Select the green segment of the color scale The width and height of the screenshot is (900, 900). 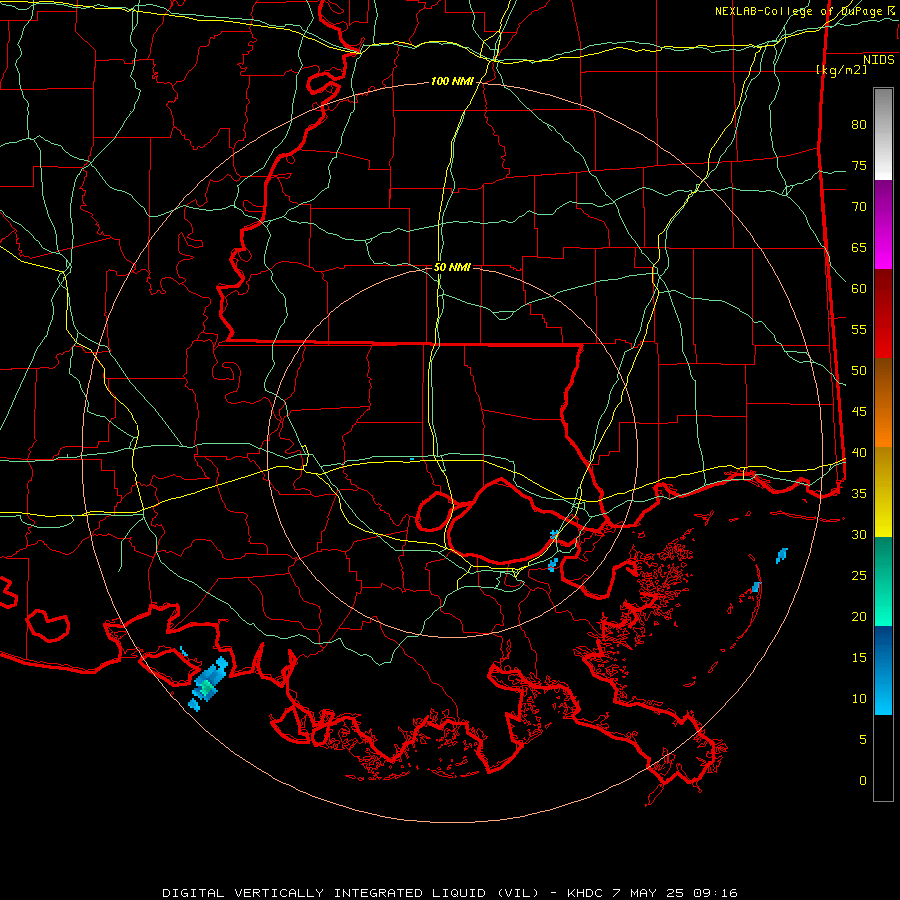click(x=883, y=581)
